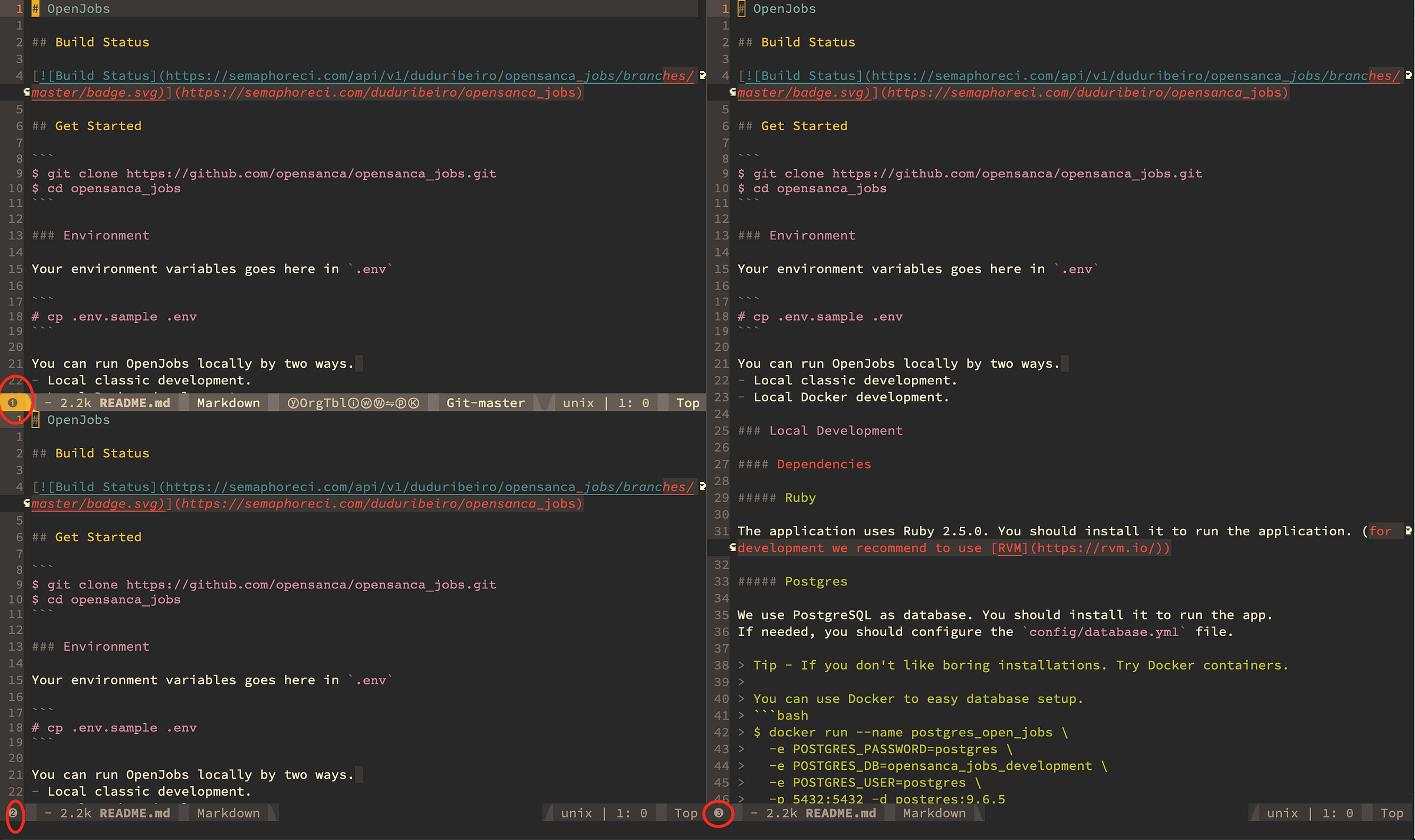Click window number 2 badge in mode line

pyautogui.click(x=13, y=813)
